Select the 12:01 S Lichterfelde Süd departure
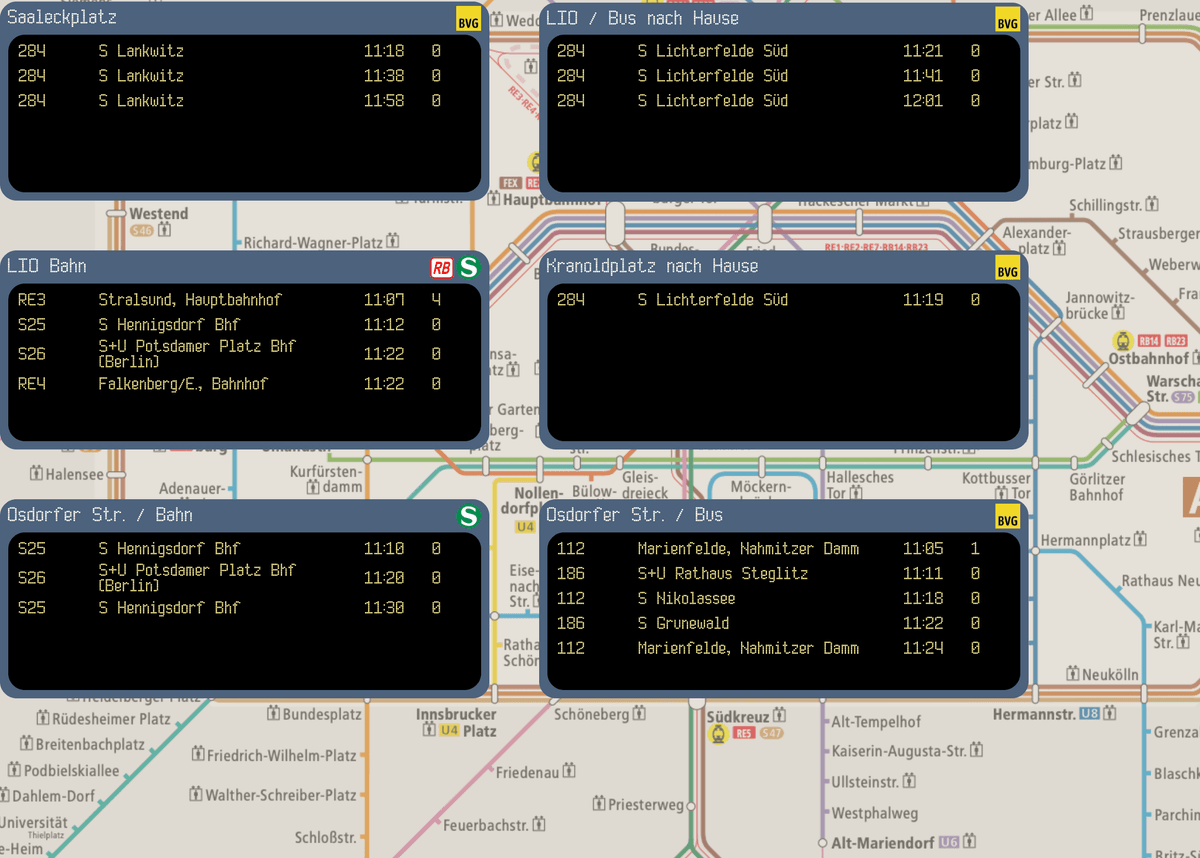The height and width of the screenshot is (858, 1200). (x=783, y=101)
